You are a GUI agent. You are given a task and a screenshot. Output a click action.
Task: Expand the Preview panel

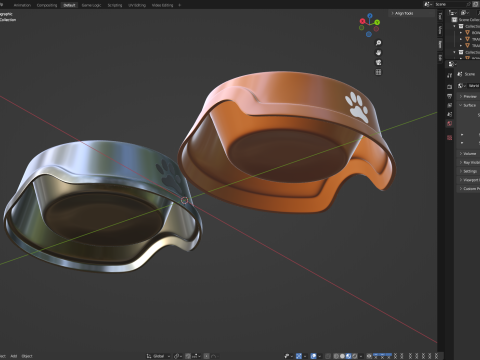468,96
